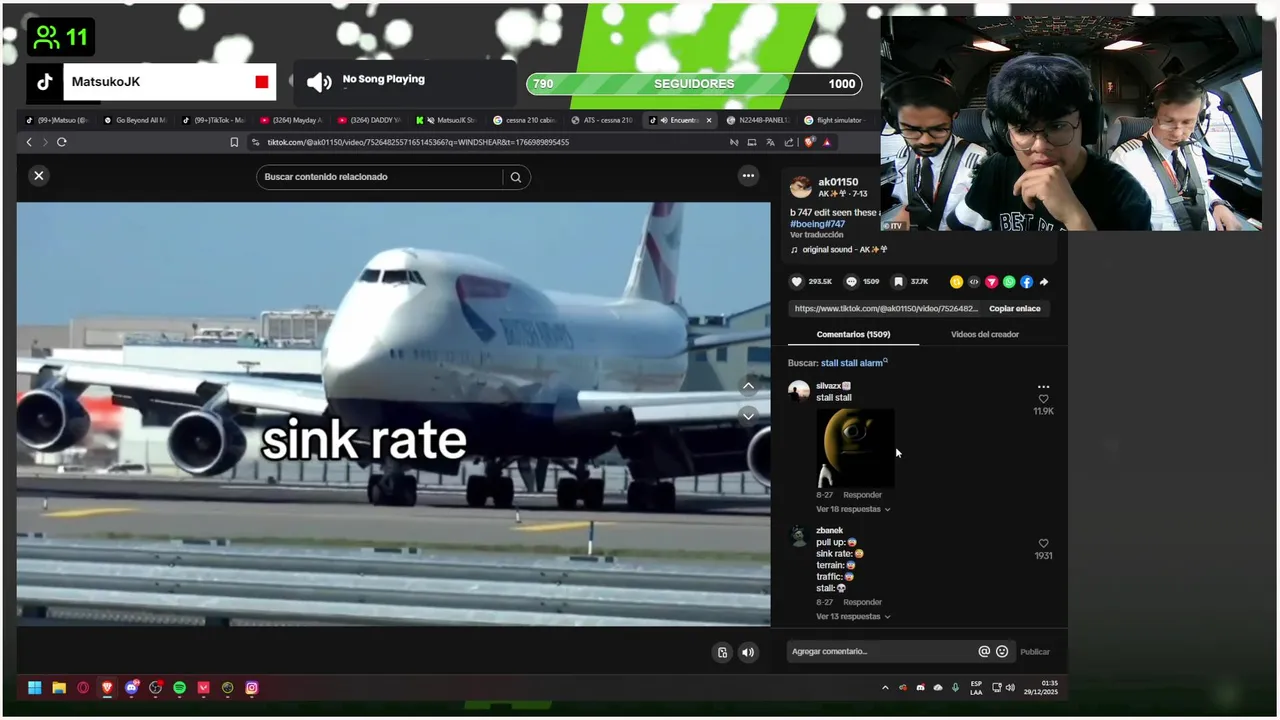Toggle auto-scroll icon beside the volume button
The image size is (1280, 720).
point(722,652)
